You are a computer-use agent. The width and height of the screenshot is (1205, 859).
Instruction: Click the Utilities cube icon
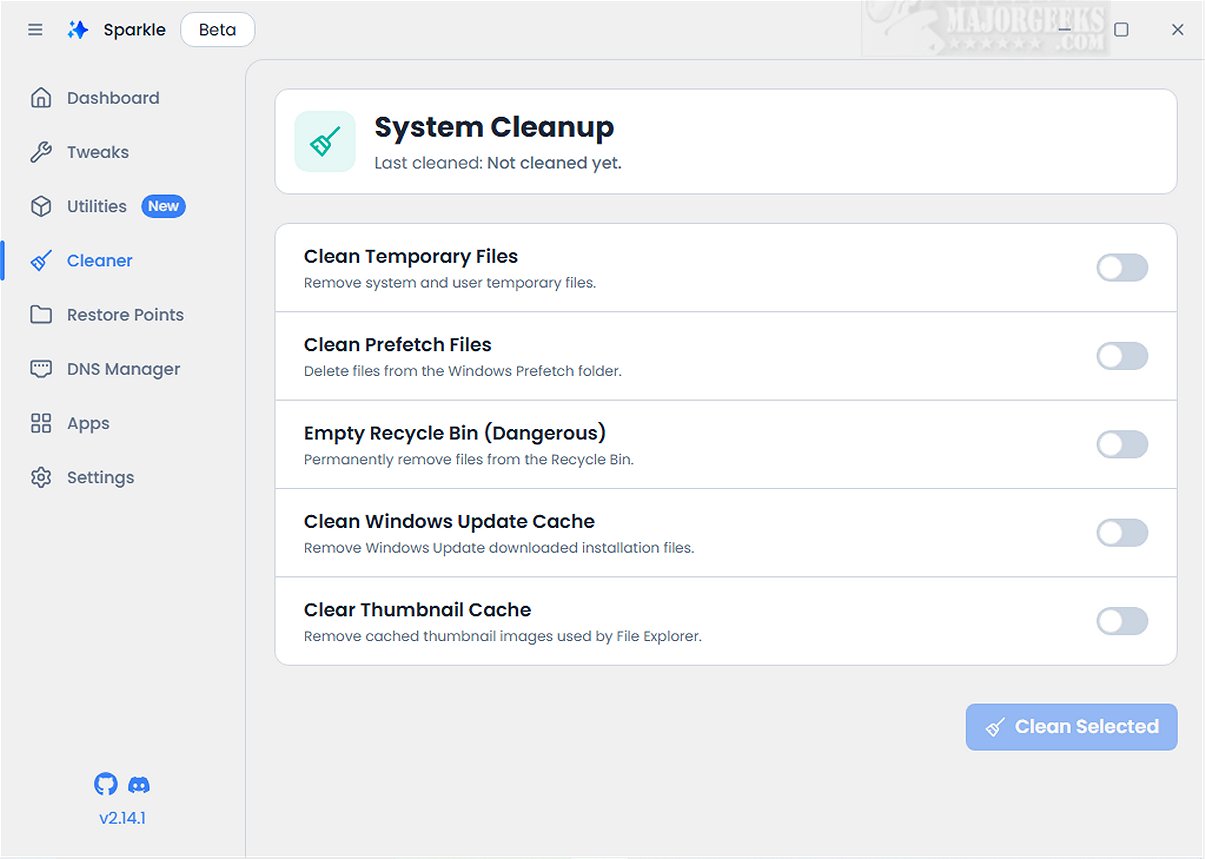tap(41, 206)
